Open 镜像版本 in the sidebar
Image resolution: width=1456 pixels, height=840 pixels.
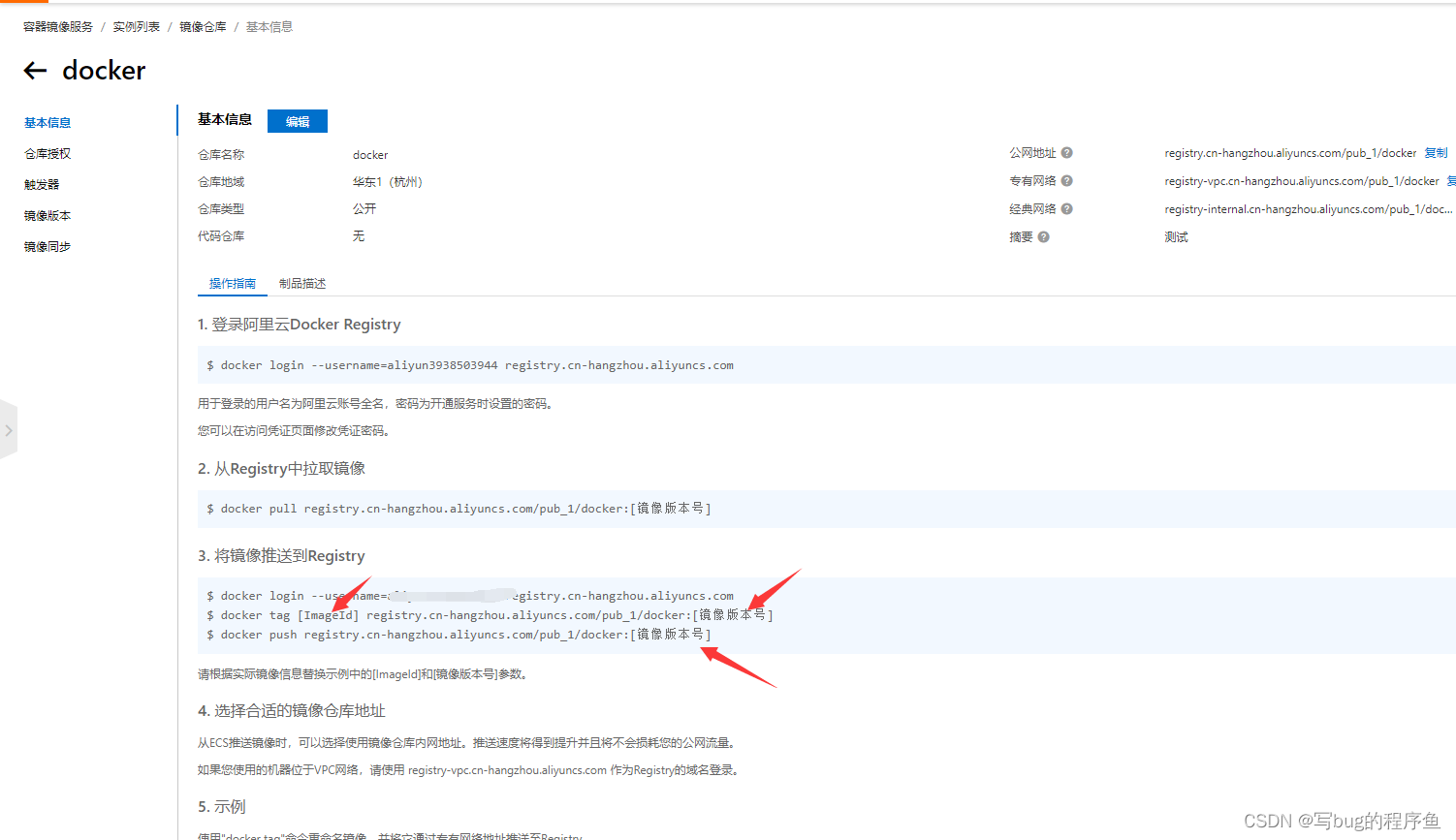coord(47,216)
